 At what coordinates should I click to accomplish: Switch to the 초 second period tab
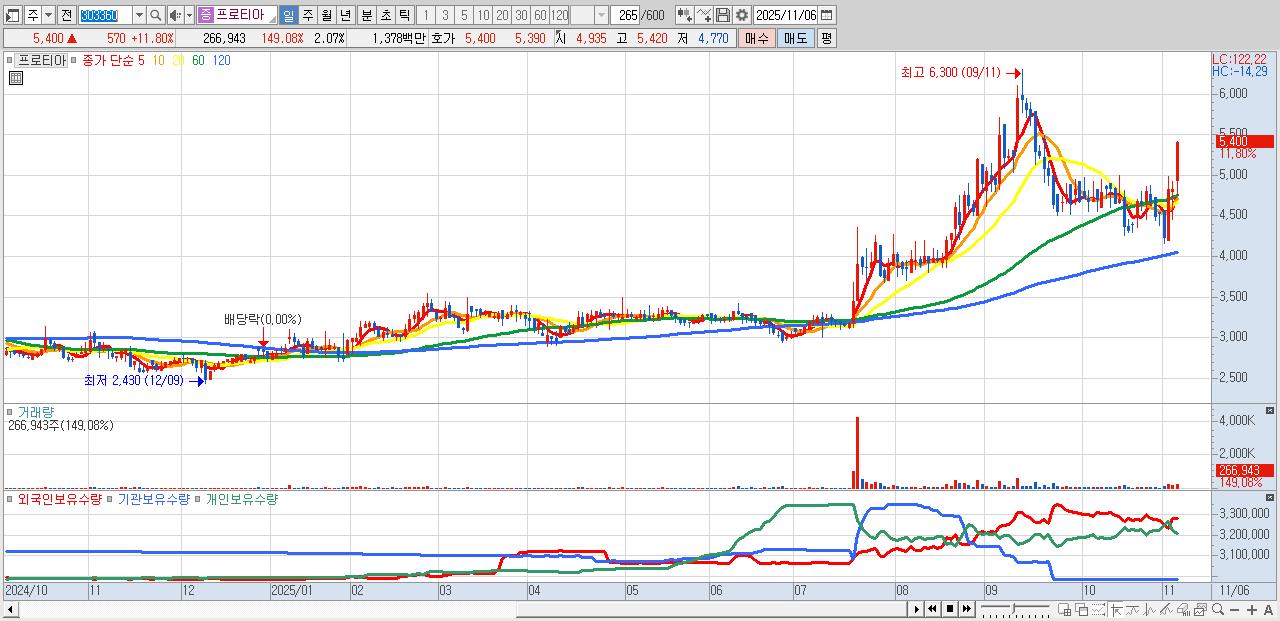pyautogui.click(x=385, y=15)
